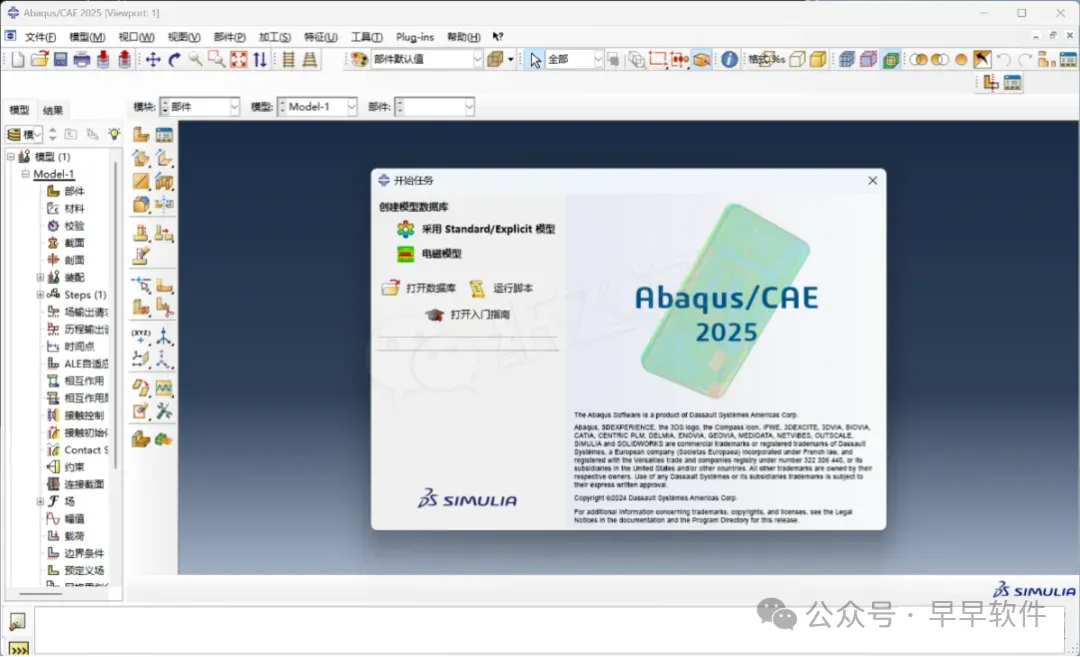Screen dimensions: 1080x657
Task: Select 截面 in model tree
Action: (74, 242)
